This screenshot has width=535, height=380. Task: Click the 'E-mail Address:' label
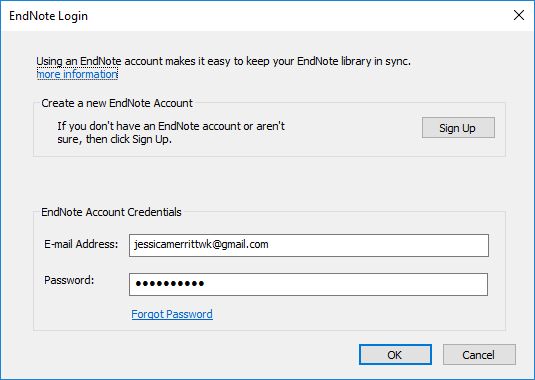(x=81, y=244)
